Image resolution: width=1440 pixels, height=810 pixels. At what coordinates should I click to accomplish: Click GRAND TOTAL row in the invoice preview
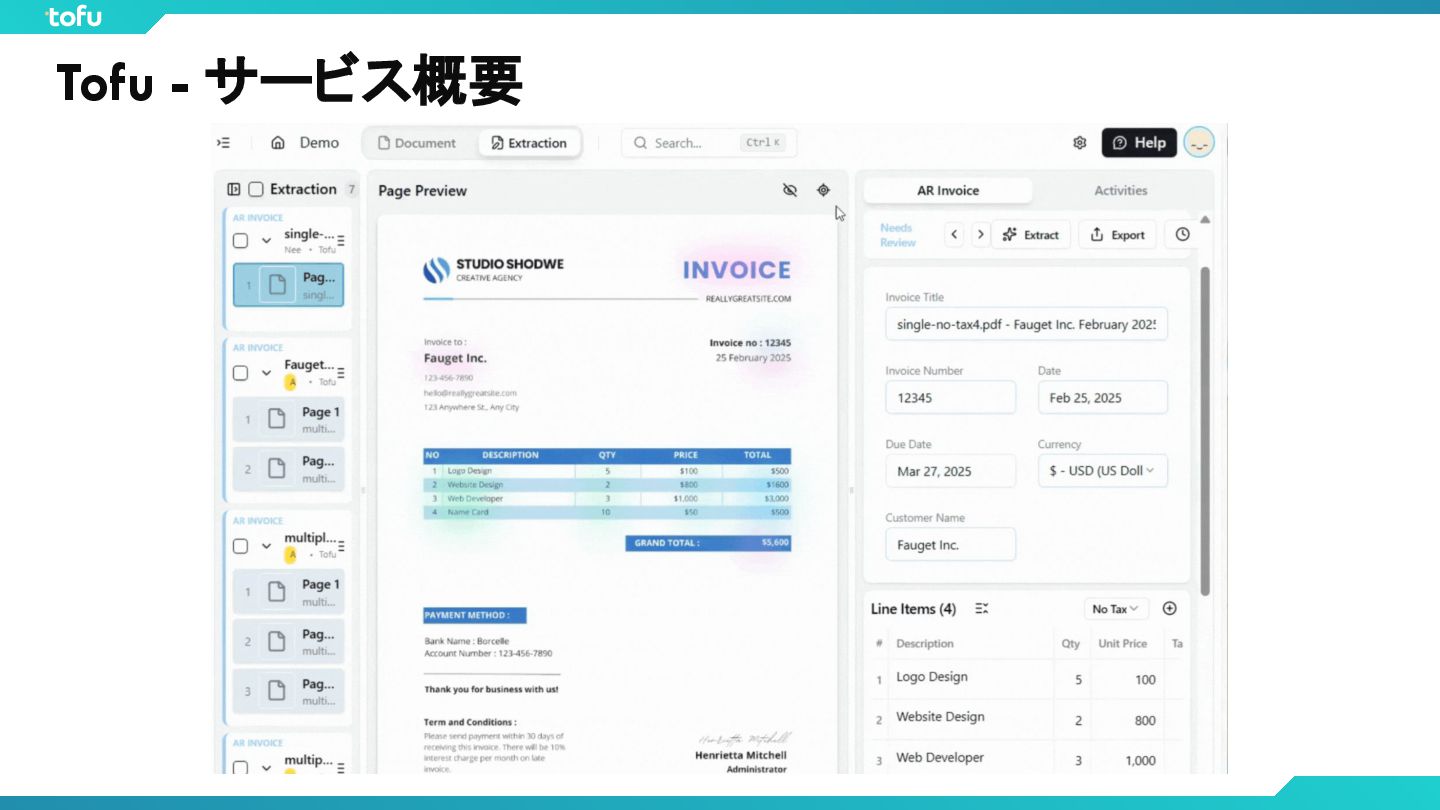(x=708, y=543)
